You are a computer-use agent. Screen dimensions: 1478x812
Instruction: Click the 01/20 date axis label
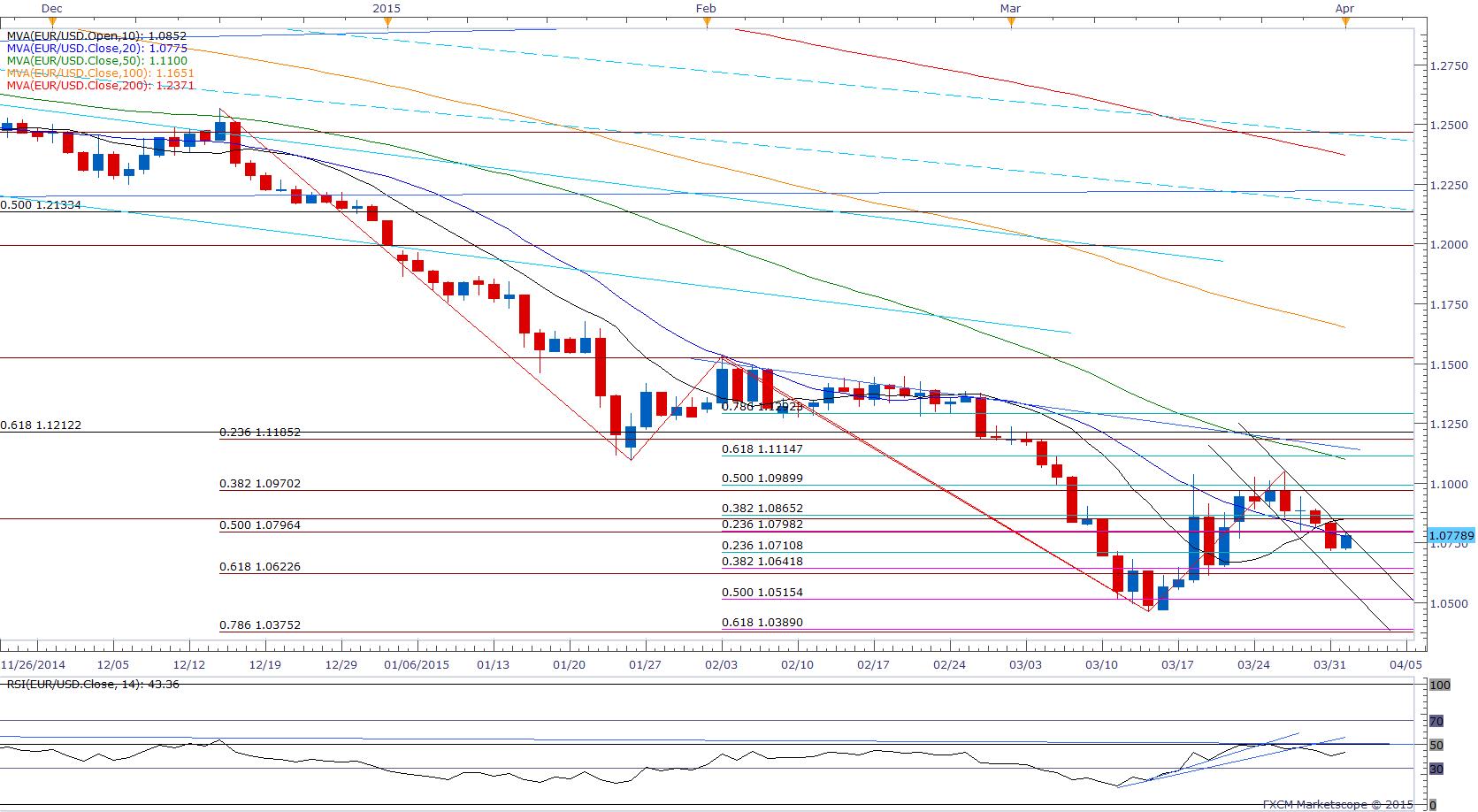(x=569, y=663)
